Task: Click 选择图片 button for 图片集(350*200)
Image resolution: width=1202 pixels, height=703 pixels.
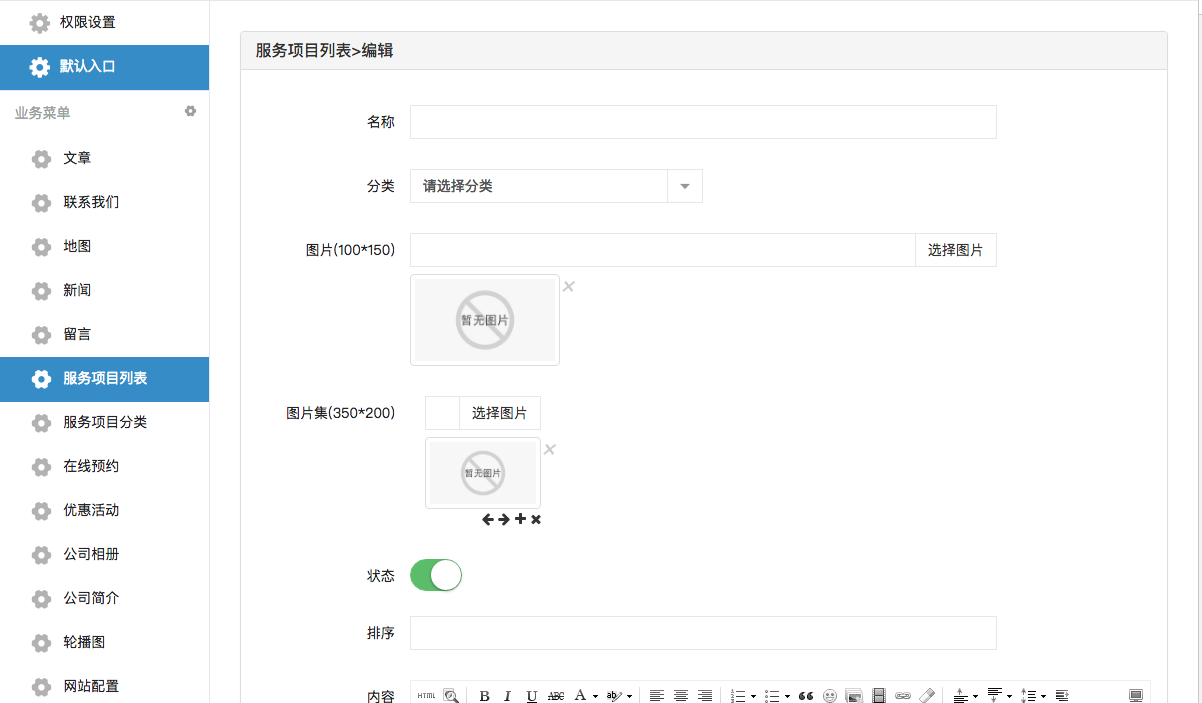Action: pyautogui.click(x=499, y=413)
